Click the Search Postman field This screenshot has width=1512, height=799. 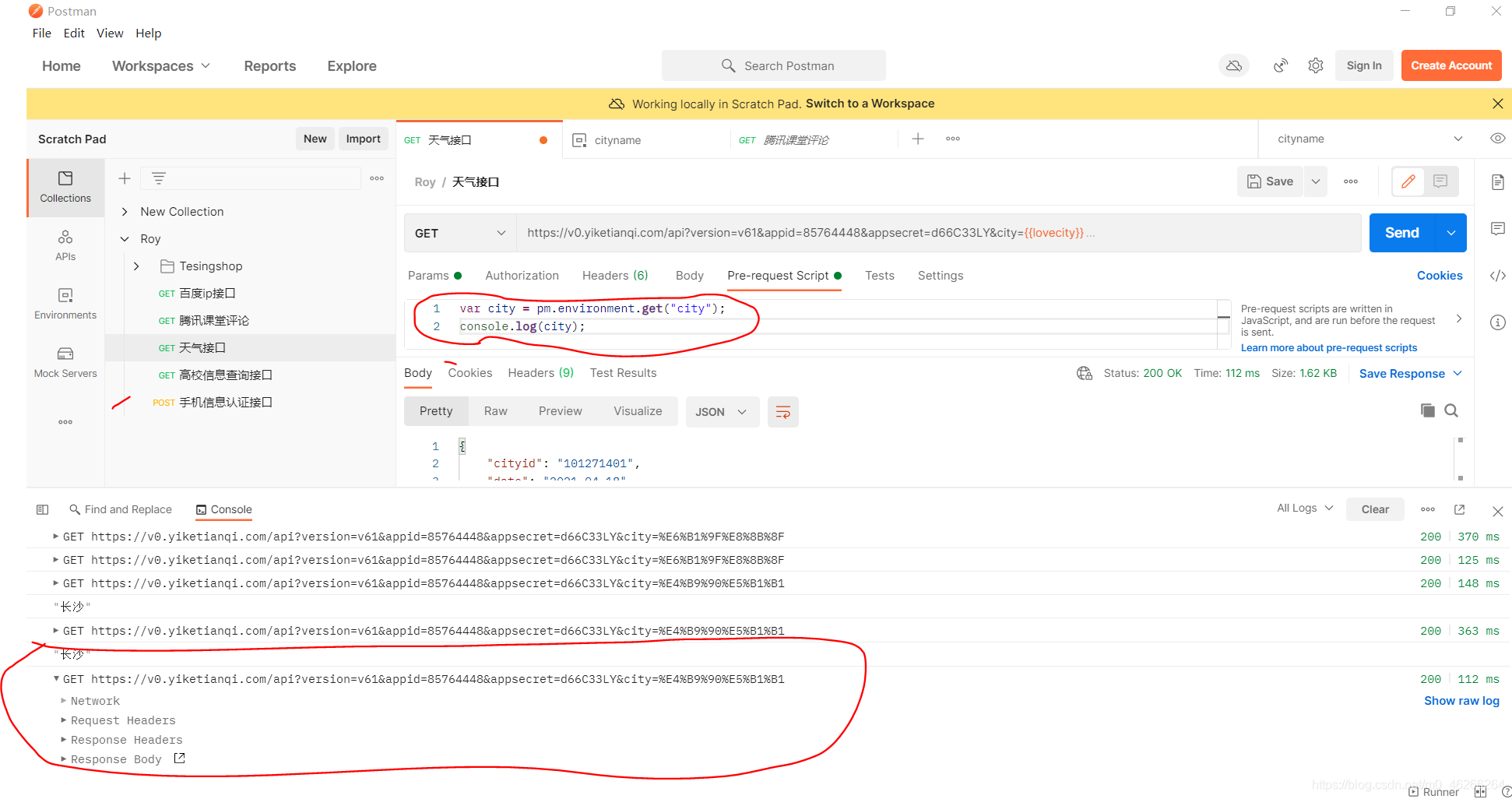coord(774,65)
